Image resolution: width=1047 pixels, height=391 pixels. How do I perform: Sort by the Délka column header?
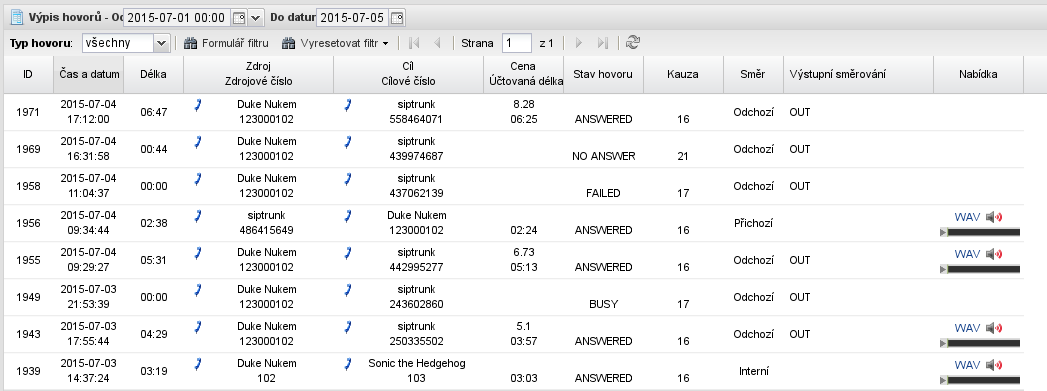coord(154,74)
